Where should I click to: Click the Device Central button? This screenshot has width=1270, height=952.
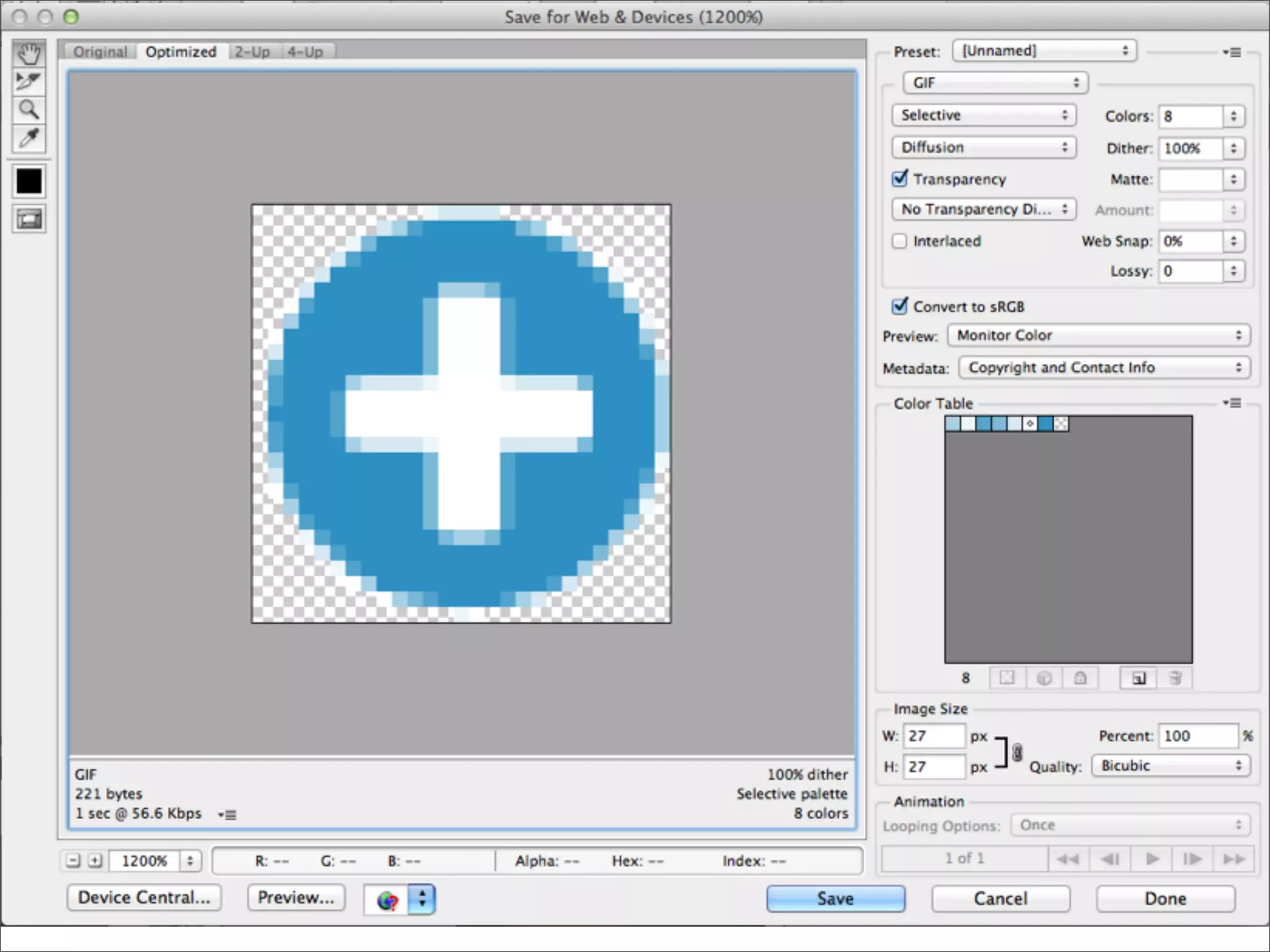[144, 897]
